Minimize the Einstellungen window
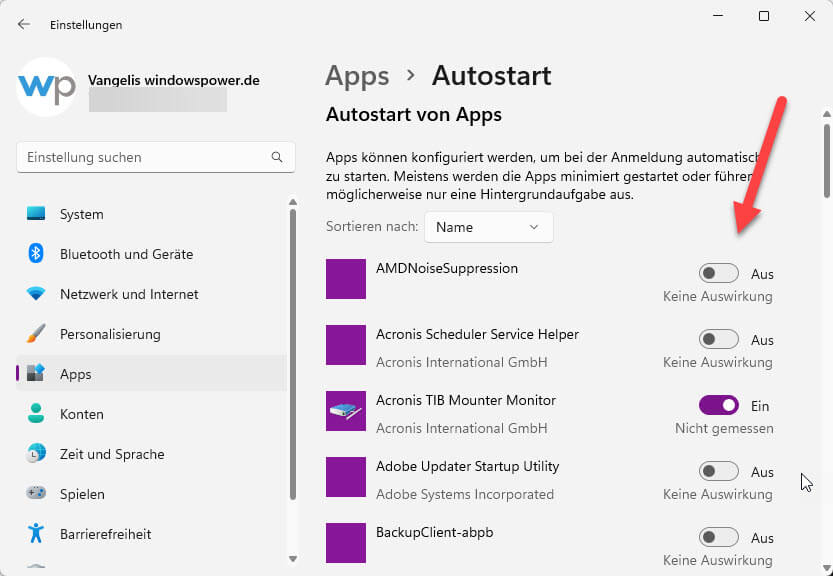 coord(718,16)
